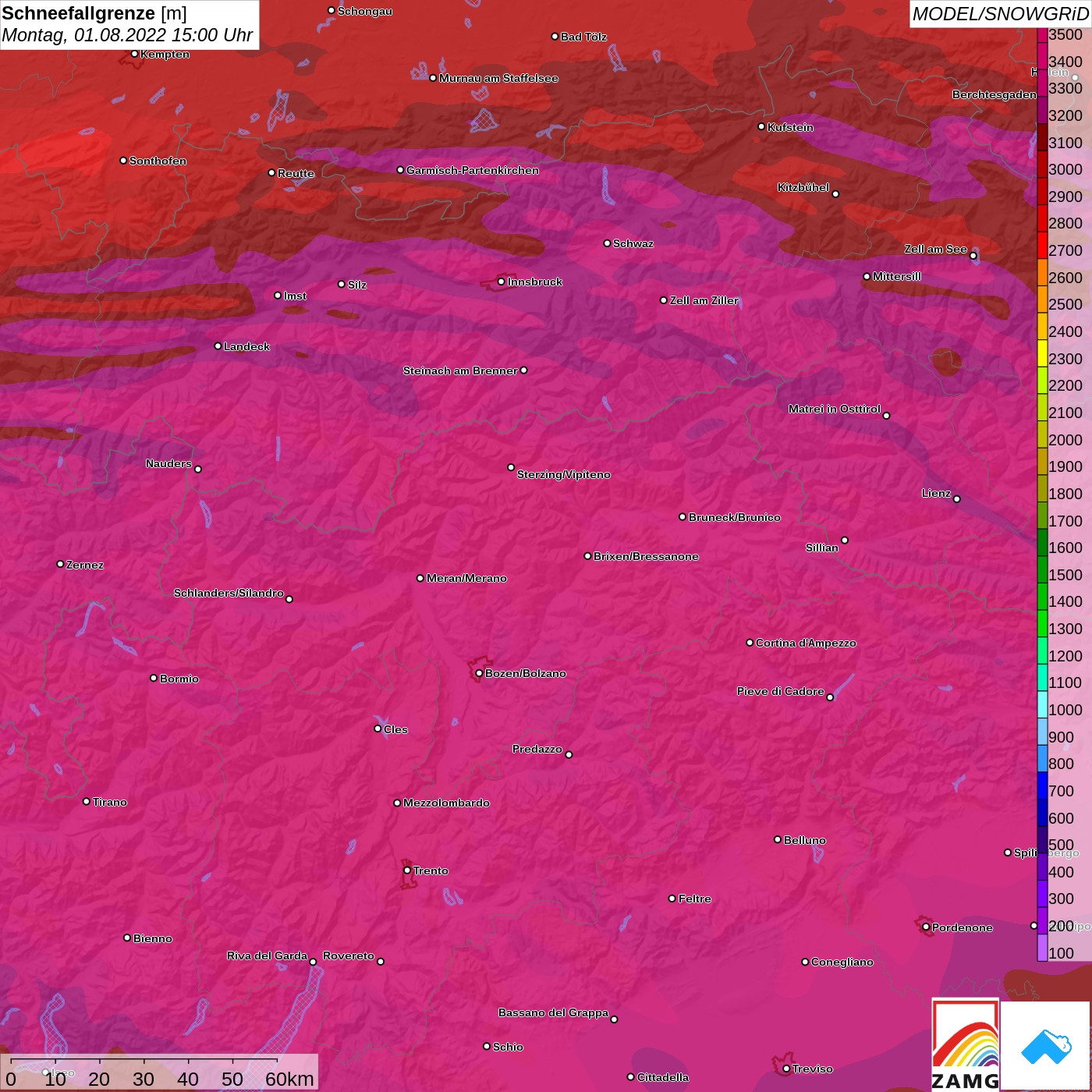This screenshot has height=1092, width=1092.
Task: Click the Trento city marker
Action: [407, 870]
